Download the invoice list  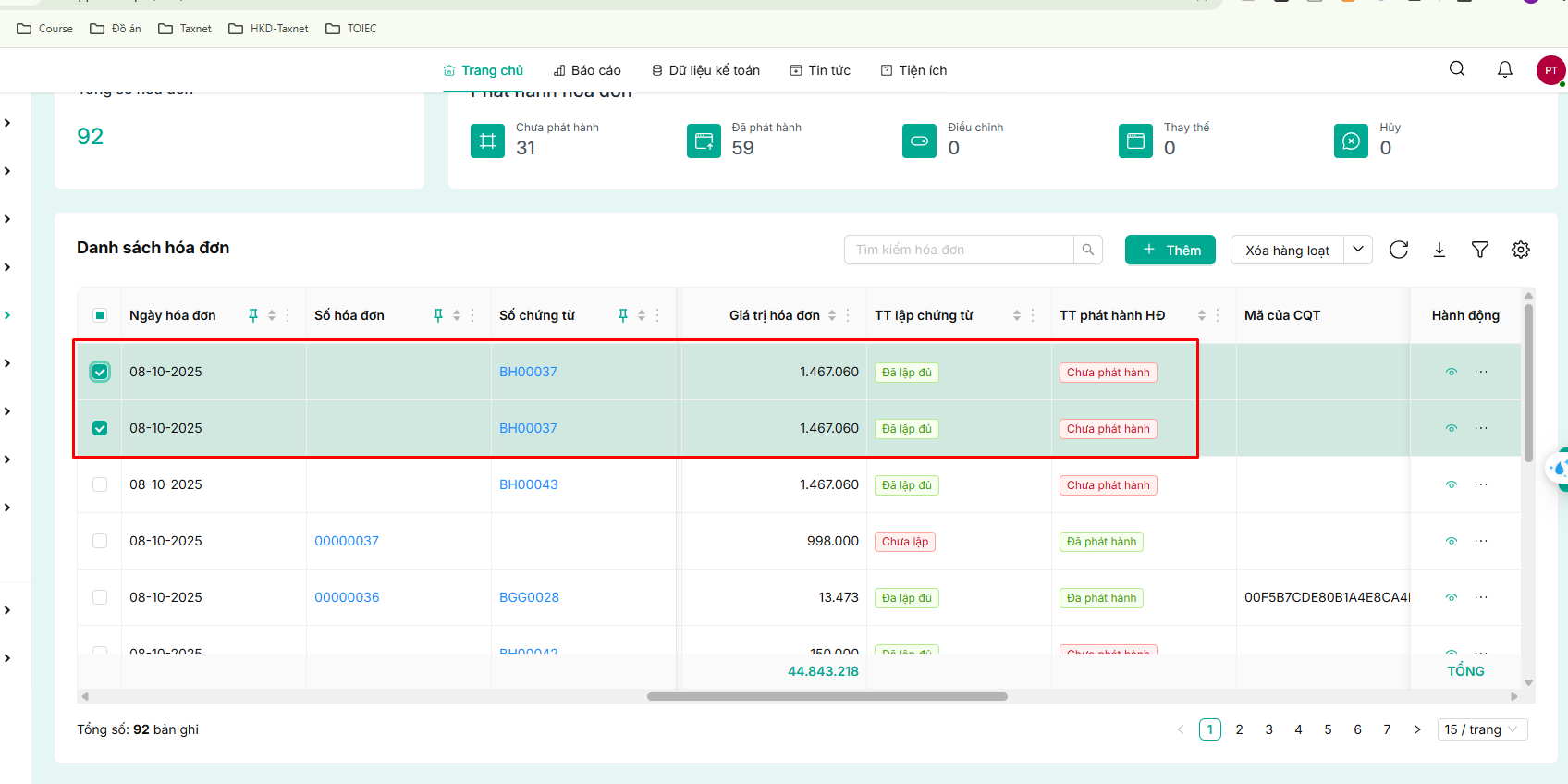(1439, 250)
